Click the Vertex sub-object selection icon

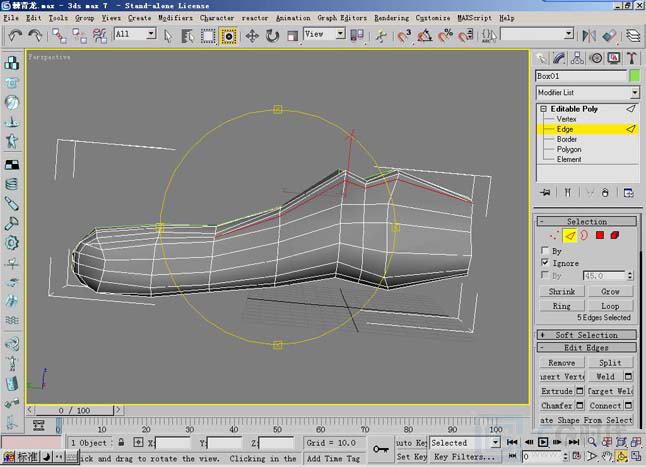point(554,236)
